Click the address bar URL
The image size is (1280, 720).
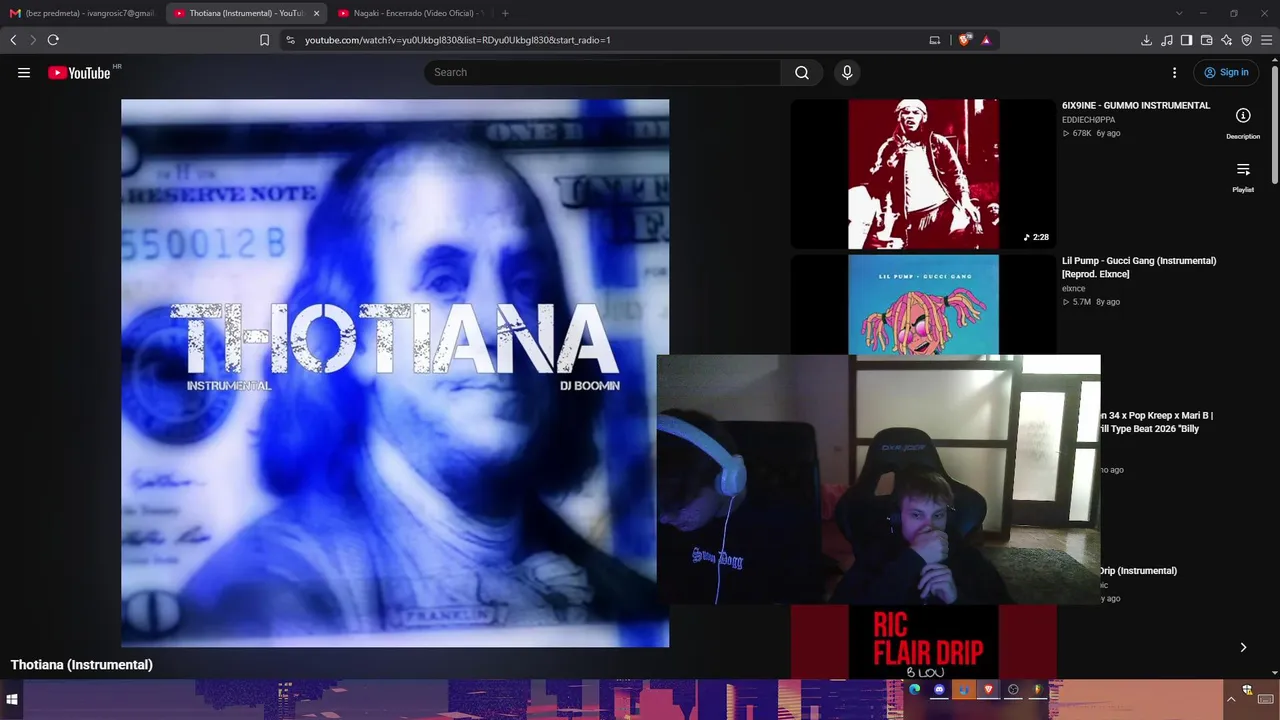pos(457,40)
